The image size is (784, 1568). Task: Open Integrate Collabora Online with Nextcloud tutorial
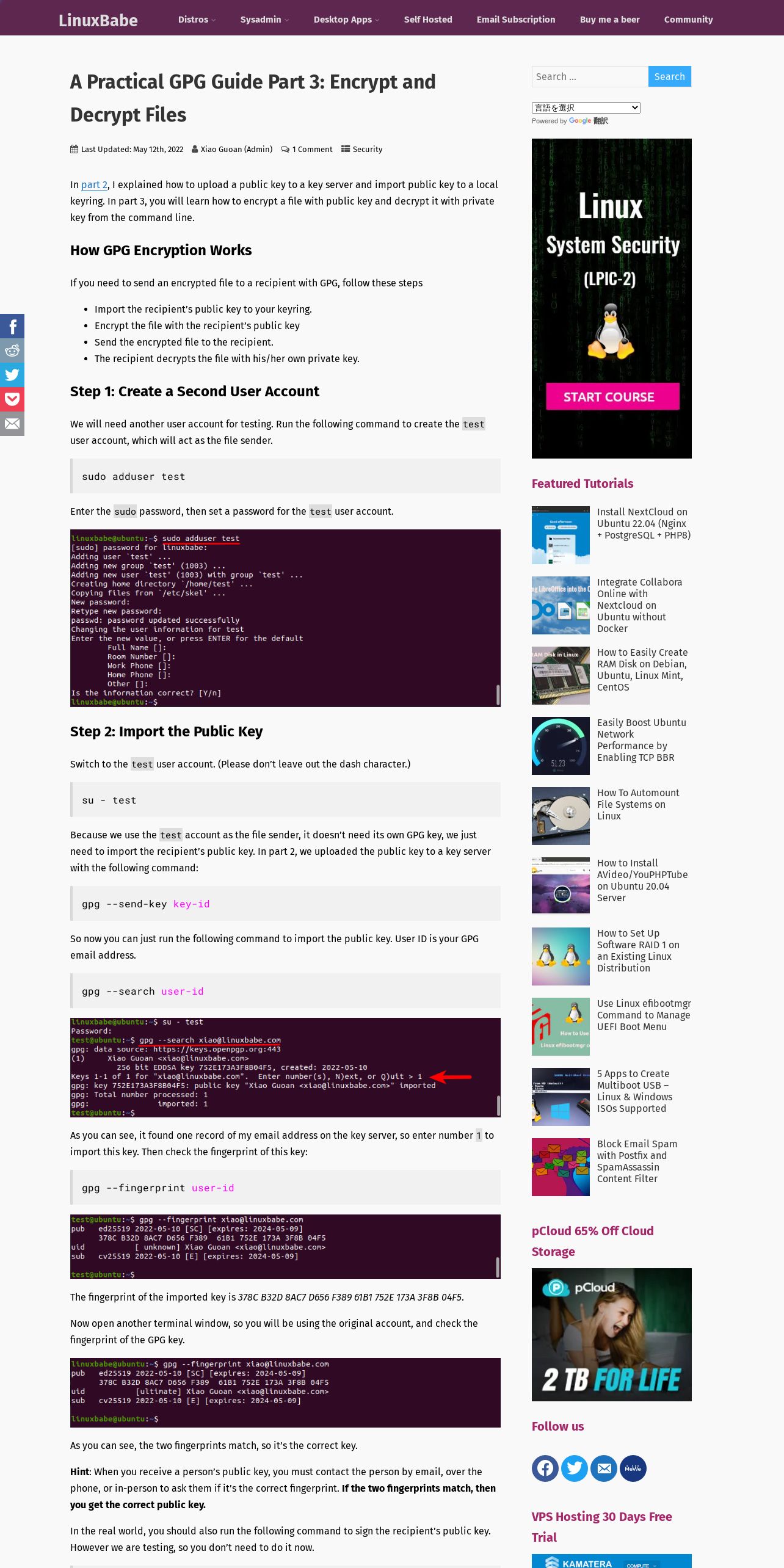click(x=639, y=605)
